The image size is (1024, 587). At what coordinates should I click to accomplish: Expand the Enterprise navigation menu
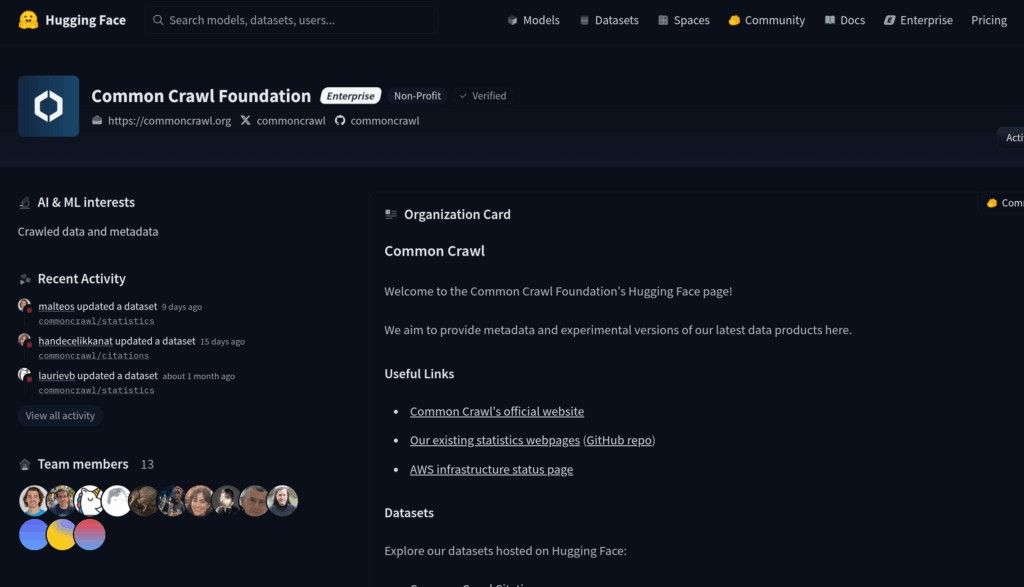click(918, 20)
